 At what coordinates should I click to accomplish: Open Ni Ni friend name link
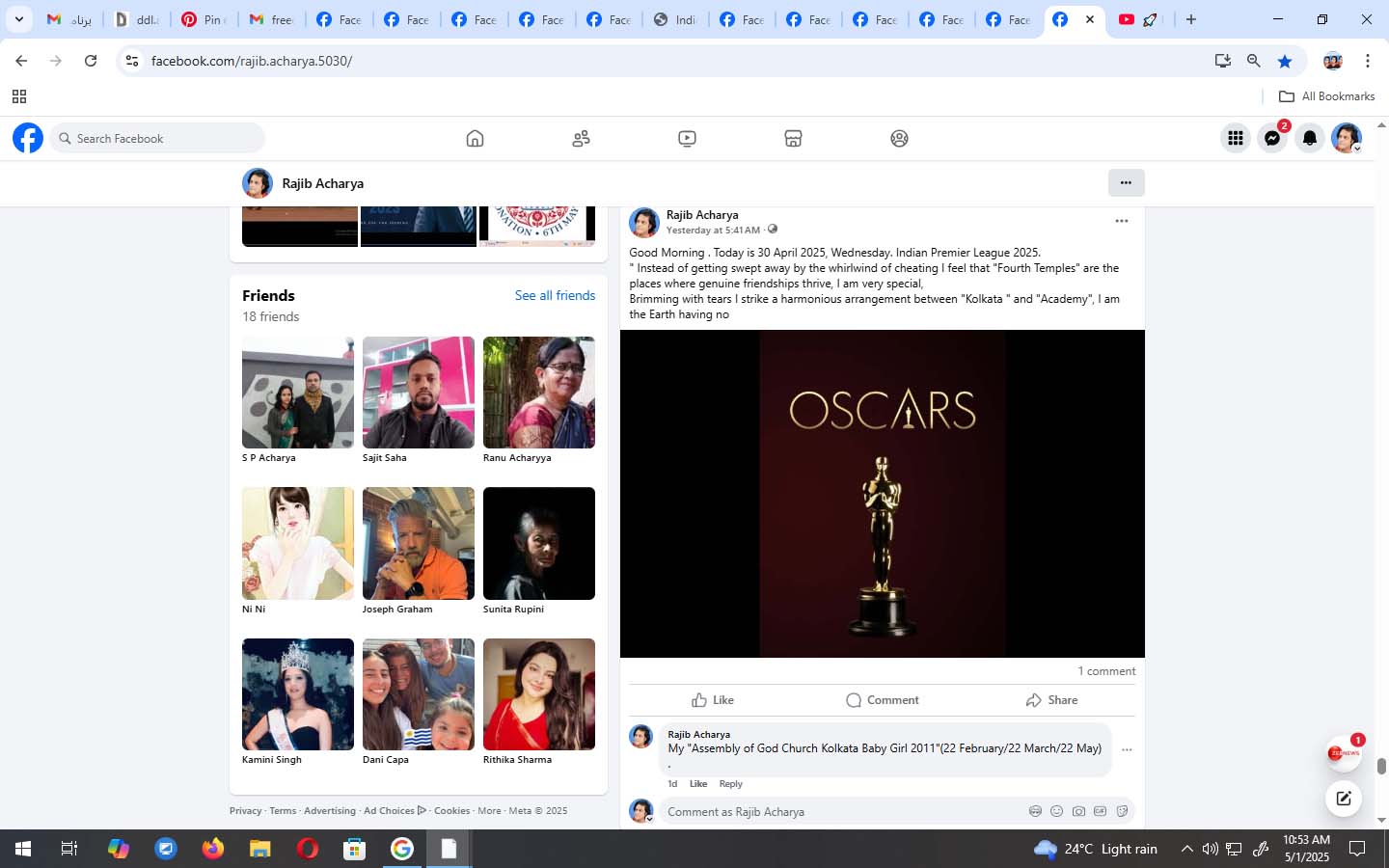coord(254,610)
